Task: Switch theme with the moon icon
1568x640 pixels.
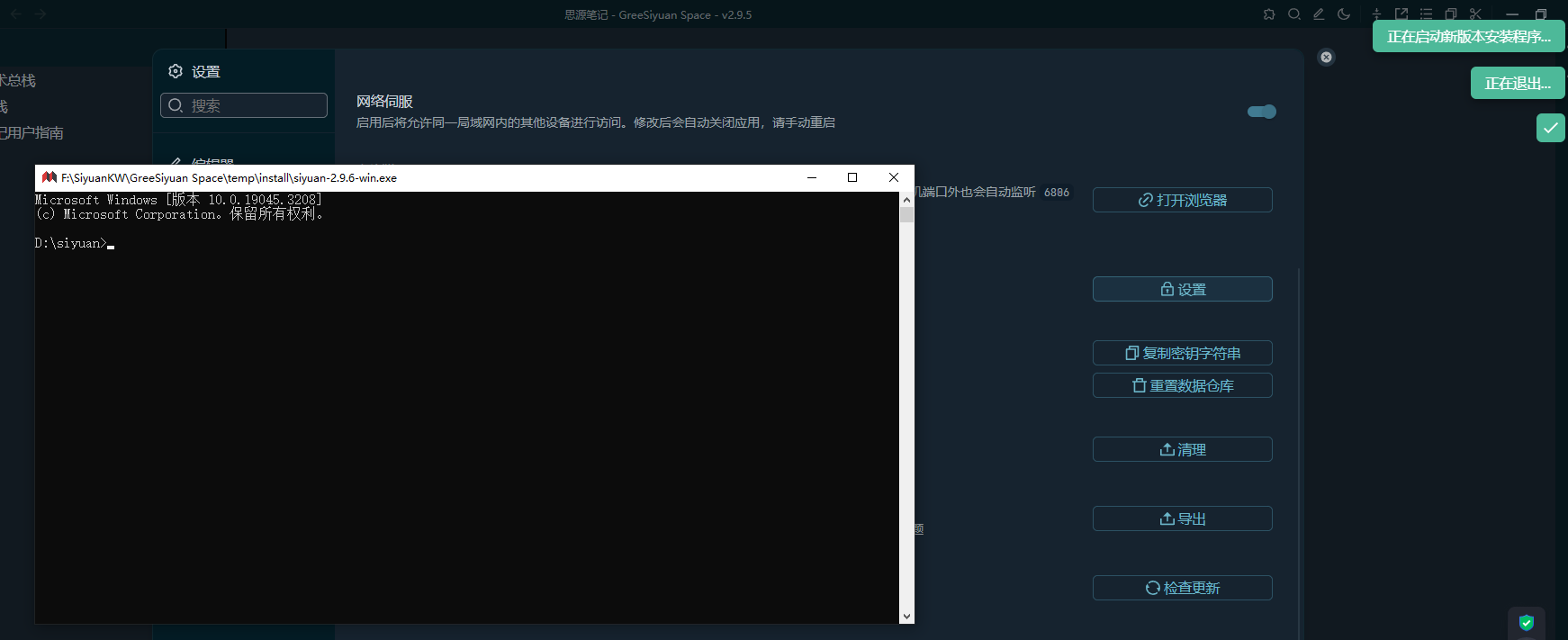Action: (1344, 14)
